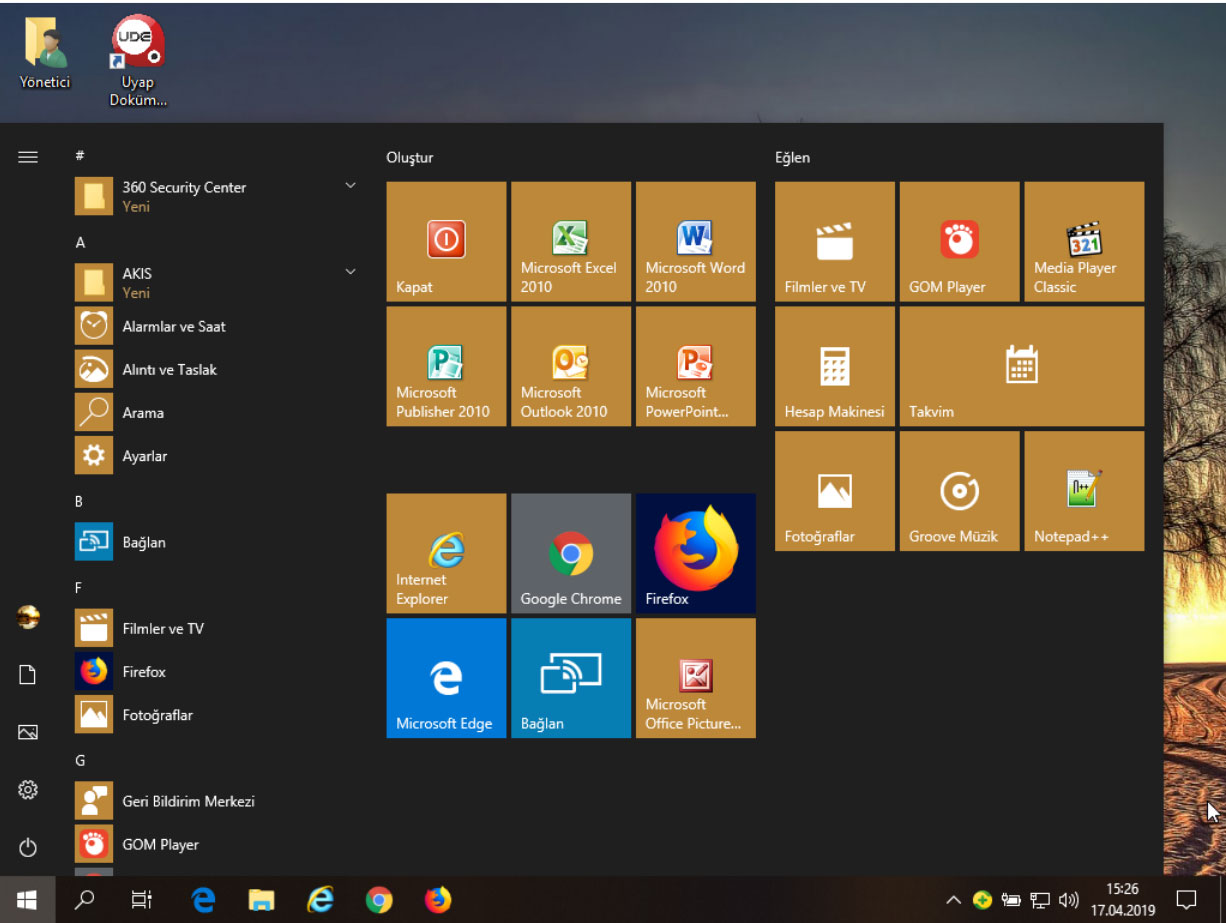The height and width of the screenshot is (923, 1226).
Task: Open the Hesap Makinesi tile
Action: click(835, 366)
